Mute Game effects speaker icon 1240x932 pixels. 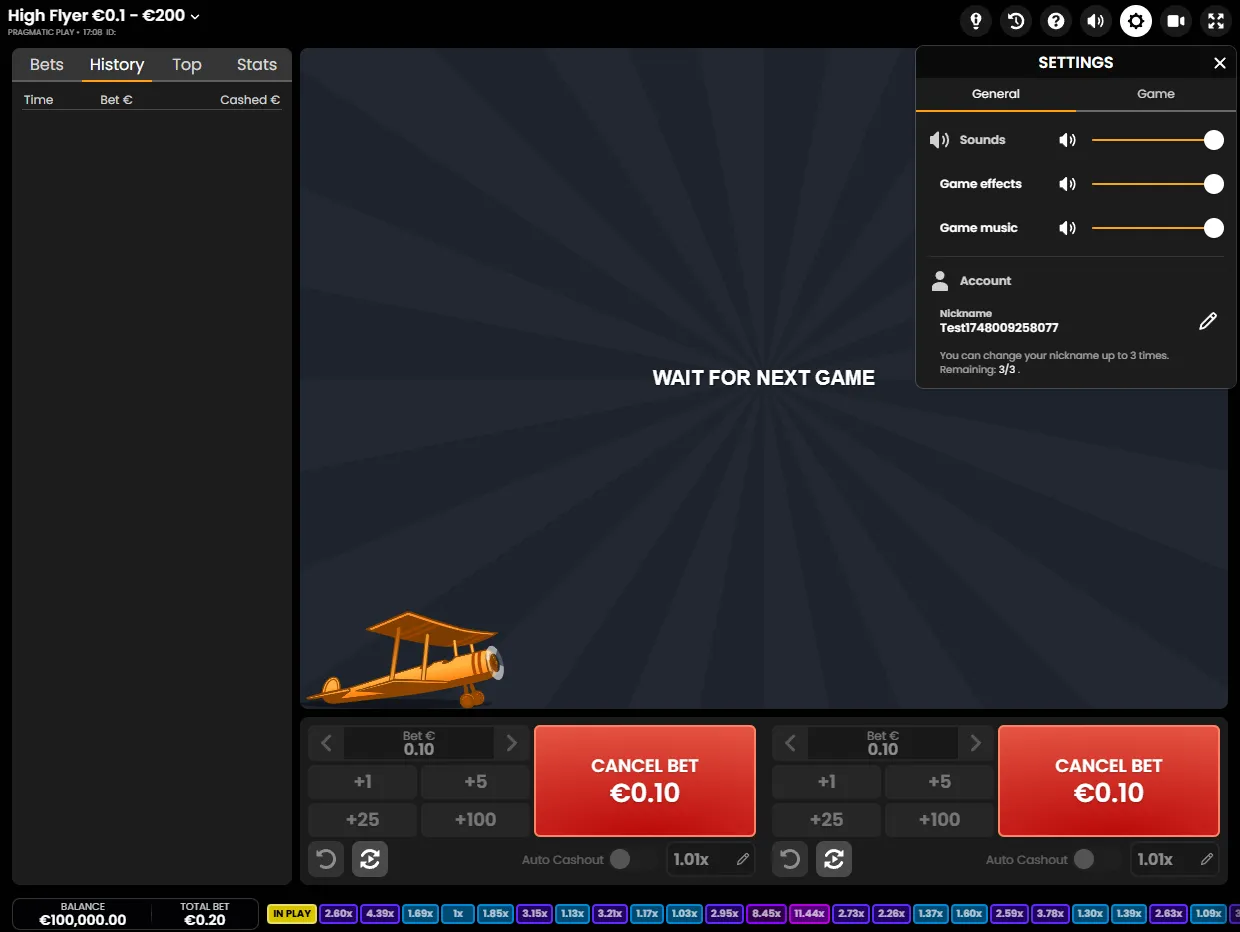(x=1068, y=184)
